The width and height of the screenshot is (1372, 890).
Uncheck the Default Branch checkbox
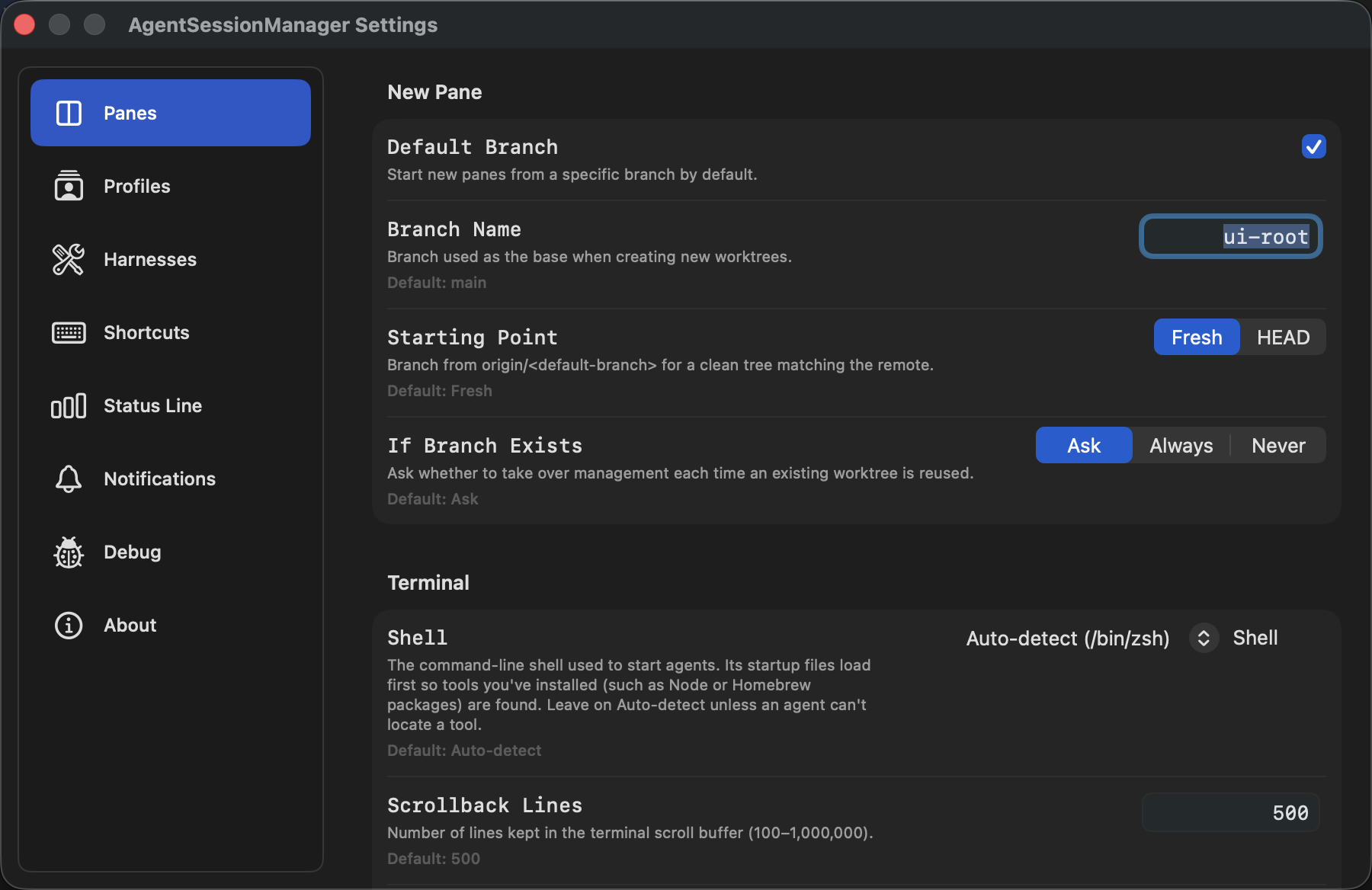(x=1313, y=146)
